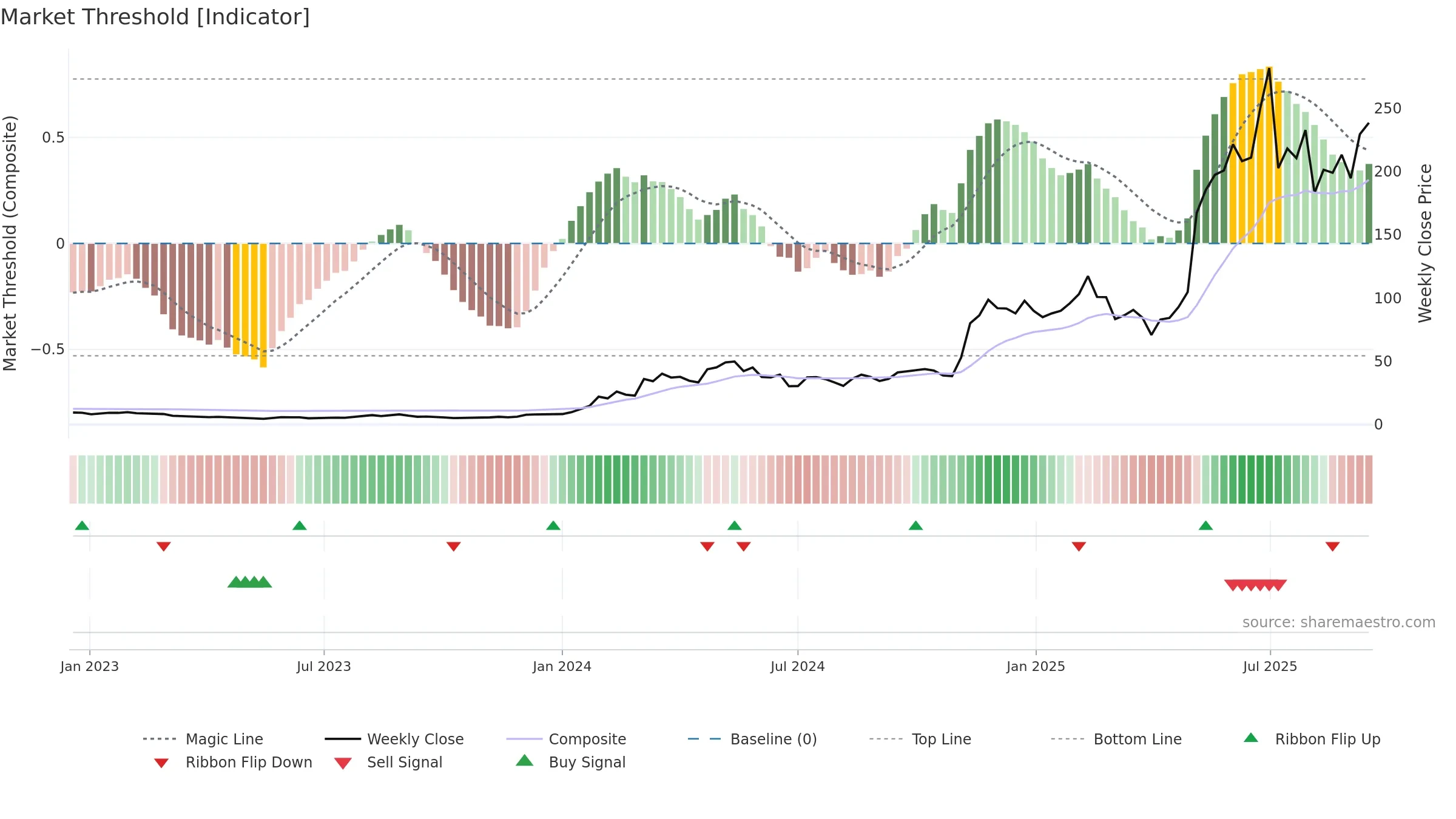Toggle the Composite legend entry
1456x819 pixels.
[x=566, y=739]
